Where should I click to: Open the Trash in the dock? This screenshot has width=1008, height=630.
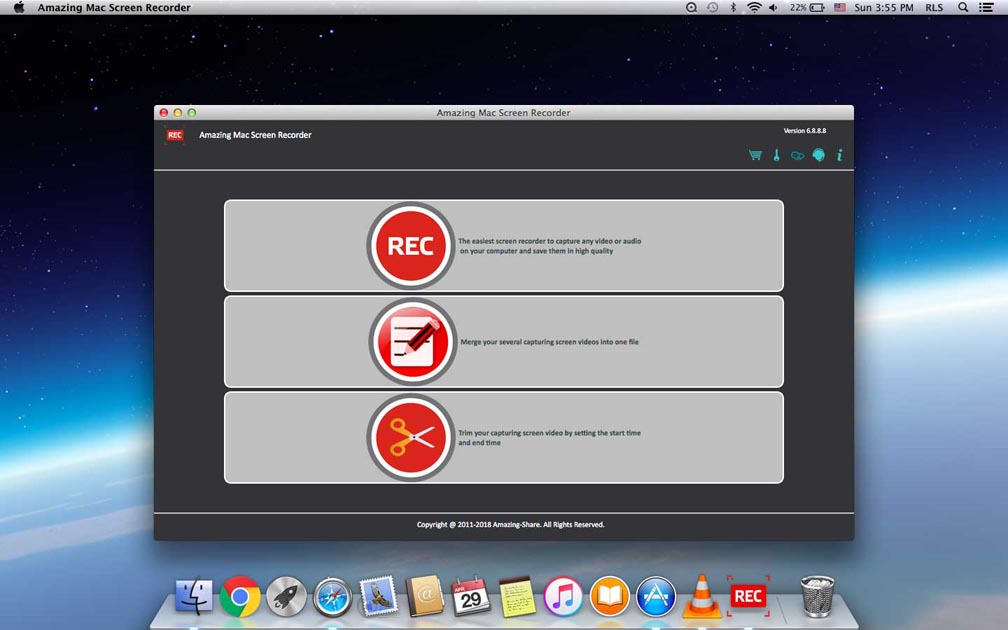pos(817,596)
